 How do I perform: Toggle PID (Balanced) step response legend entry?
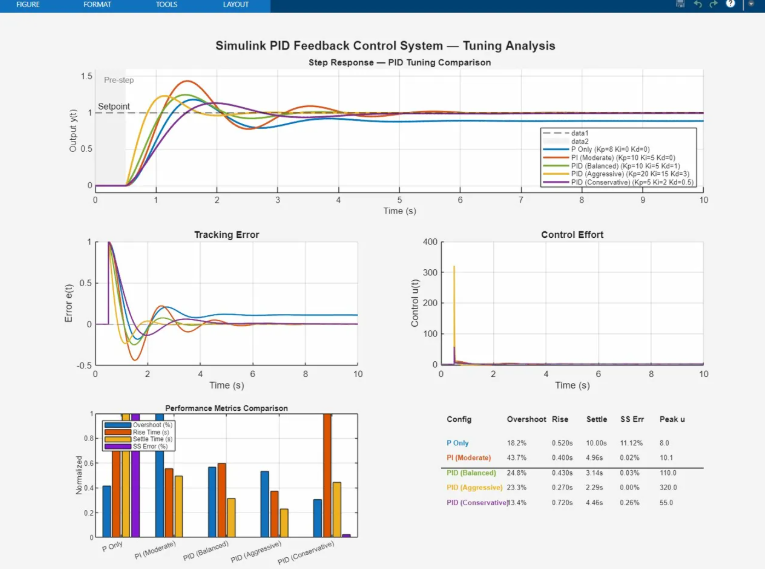pyautogui.click(x=611, y=166)
